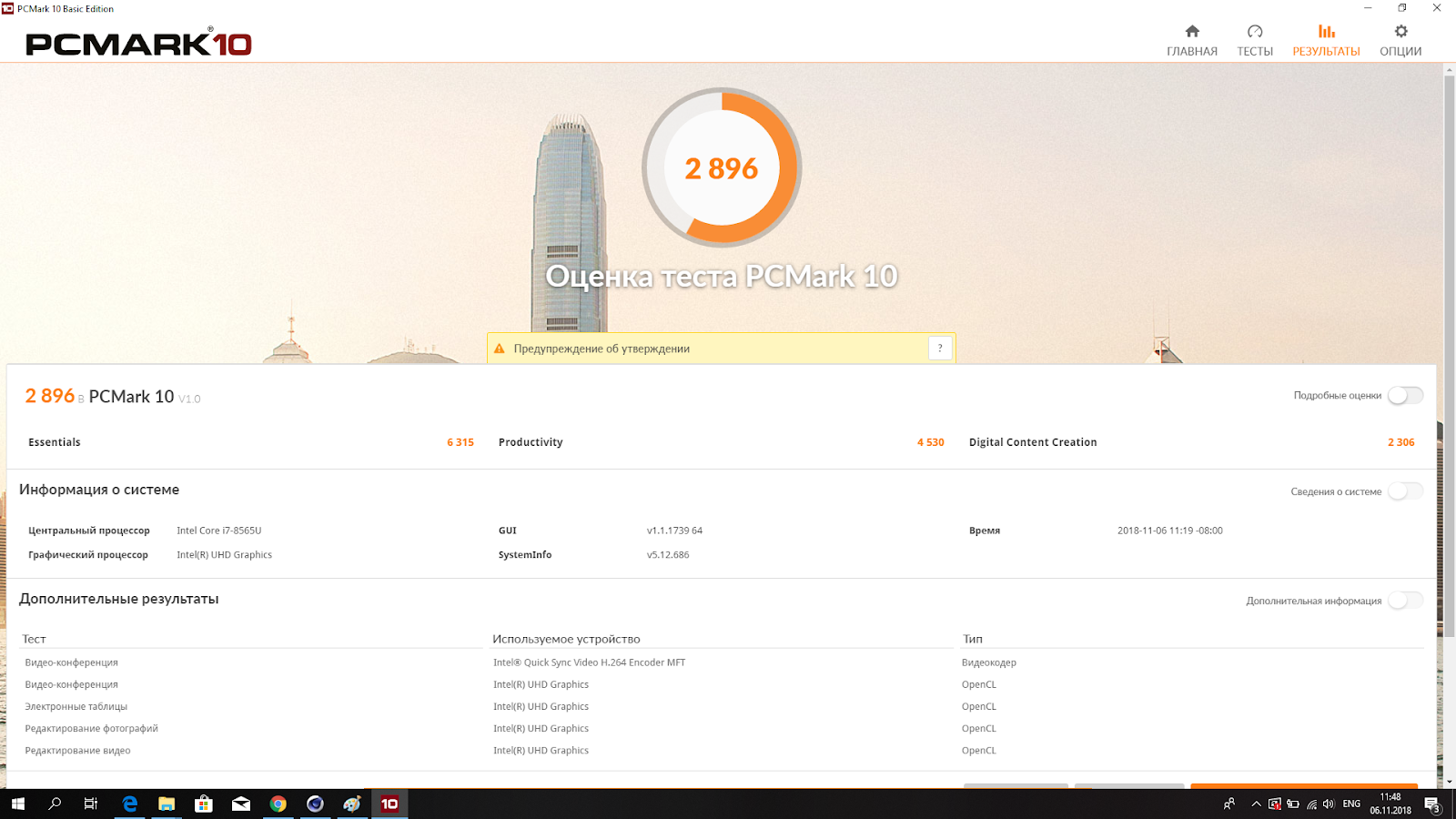Image resolution: width=1456 pixels, height=819 pixels.
Task: Toggle the Подробные оценки switch
Action: point(1405,395)
